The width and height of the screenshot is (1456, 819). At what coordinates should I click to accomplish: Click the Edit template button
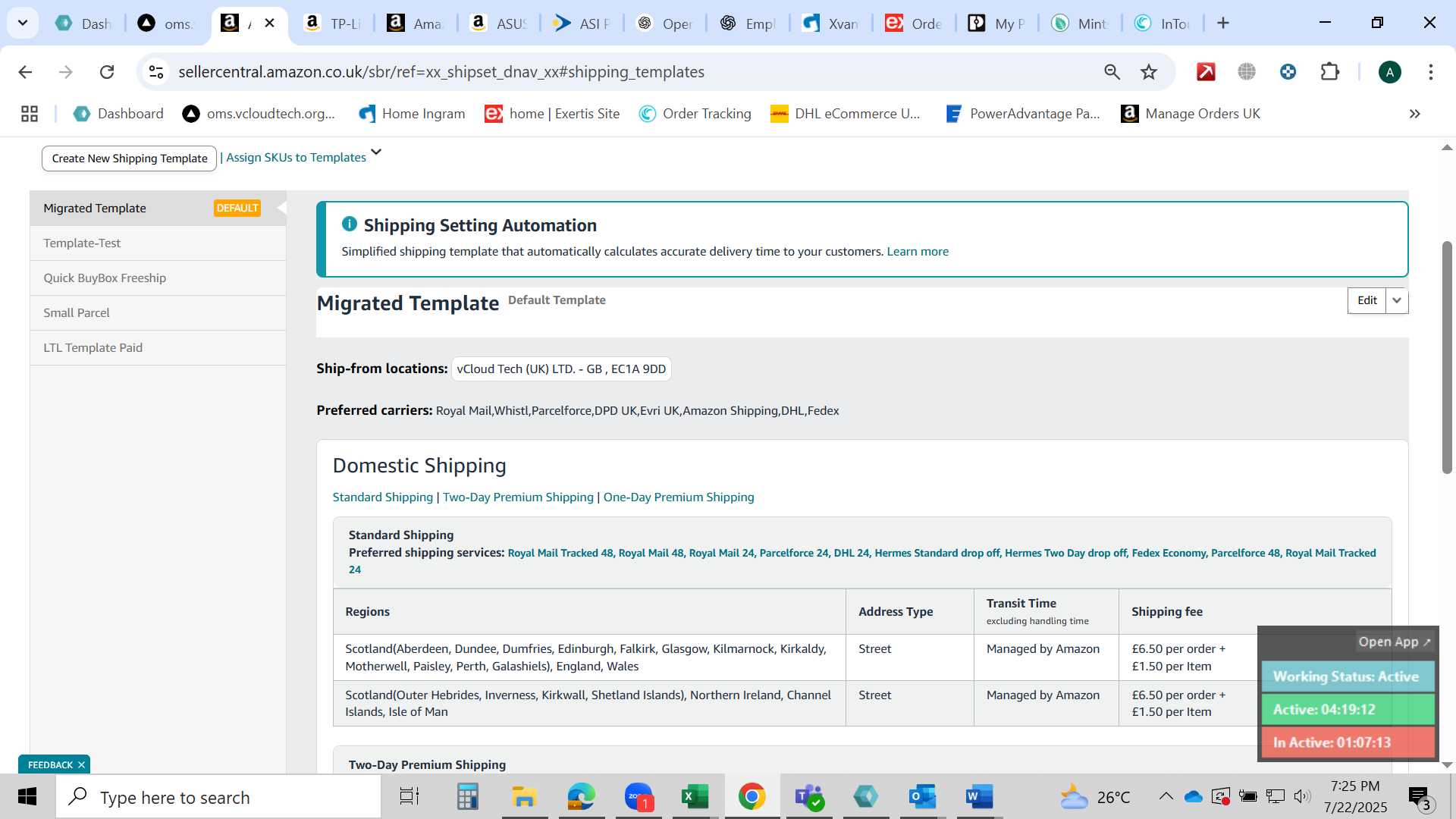point(1367,300)
